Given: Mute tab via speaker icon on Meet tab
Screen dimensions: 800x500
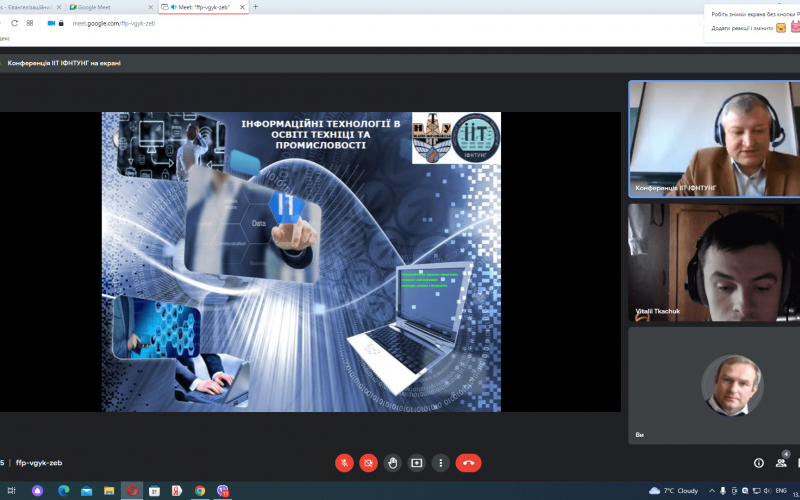Looking at the screenshot, I should (x=173, y=7).
